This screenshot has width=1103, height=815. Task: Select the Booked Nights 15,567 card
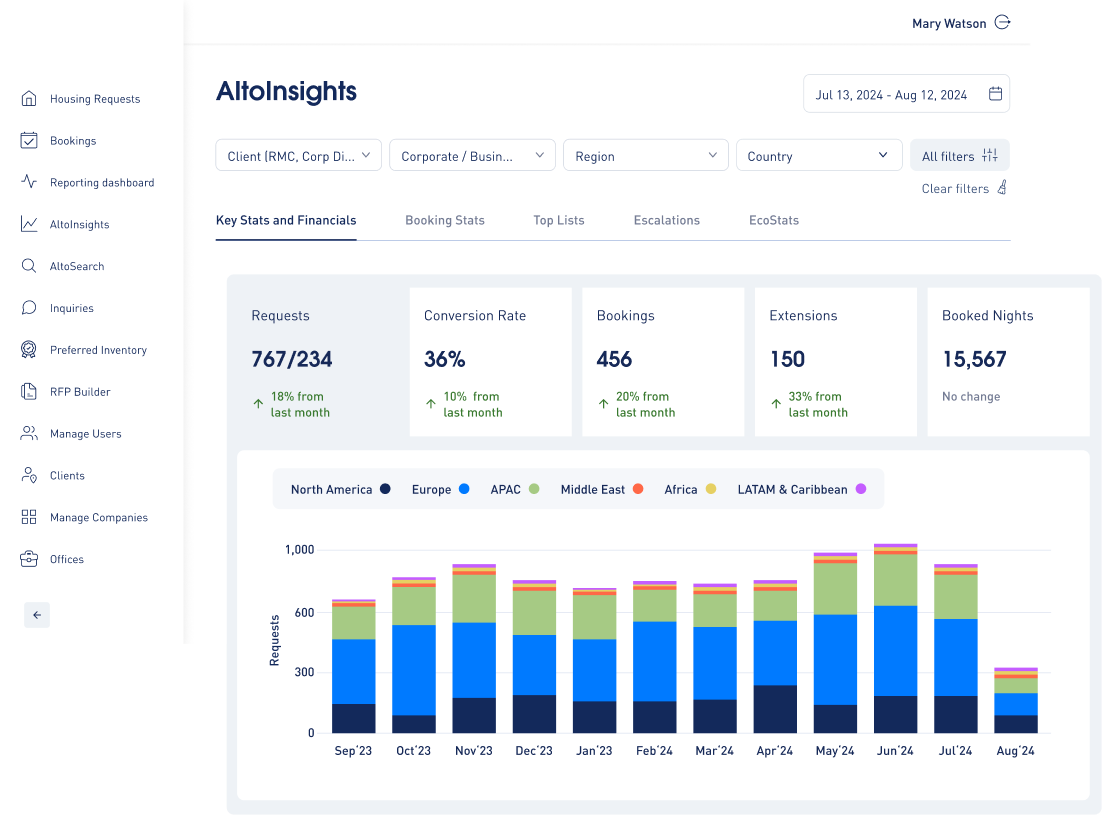click(x=1008, y=361)
